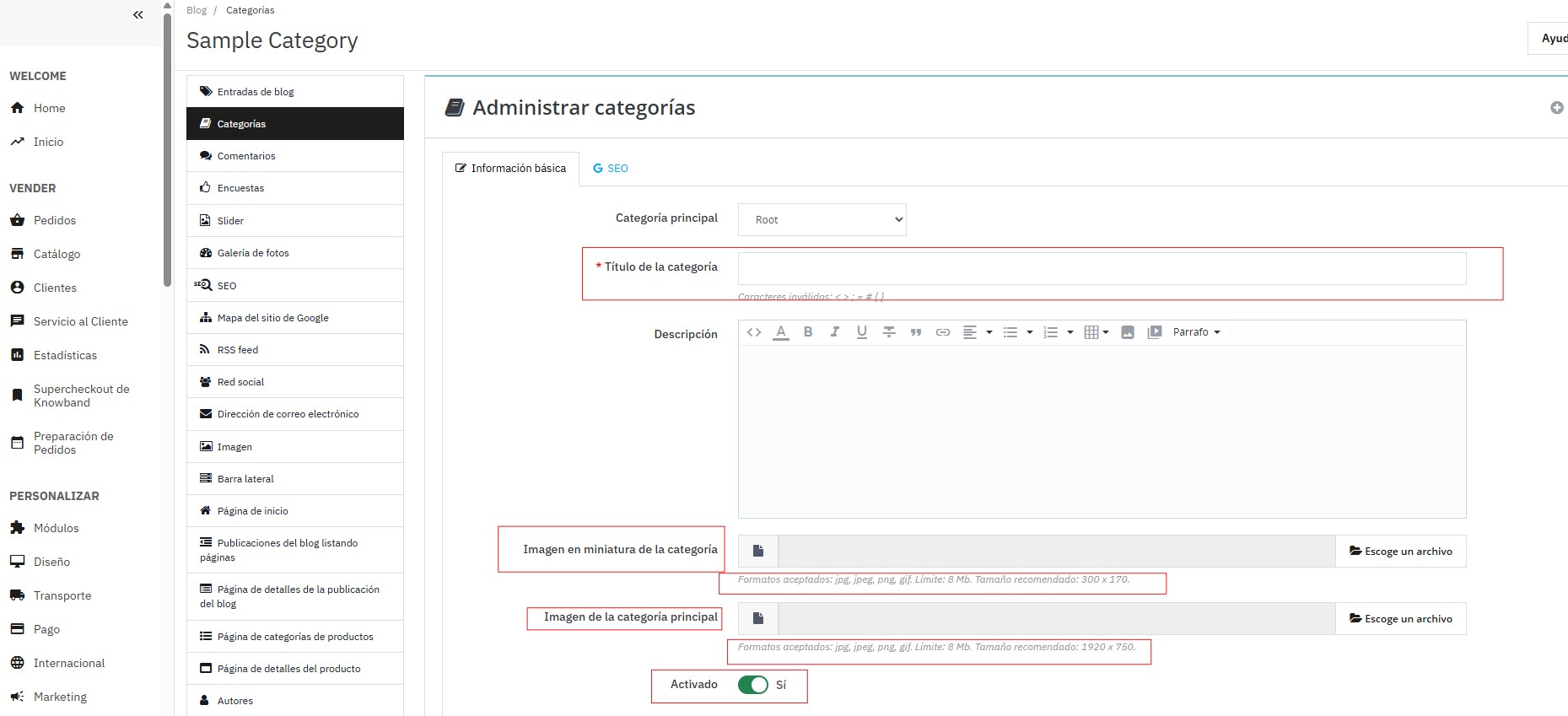Insert a blockquote in editor

pyautogui.click(x=916, y=332)
